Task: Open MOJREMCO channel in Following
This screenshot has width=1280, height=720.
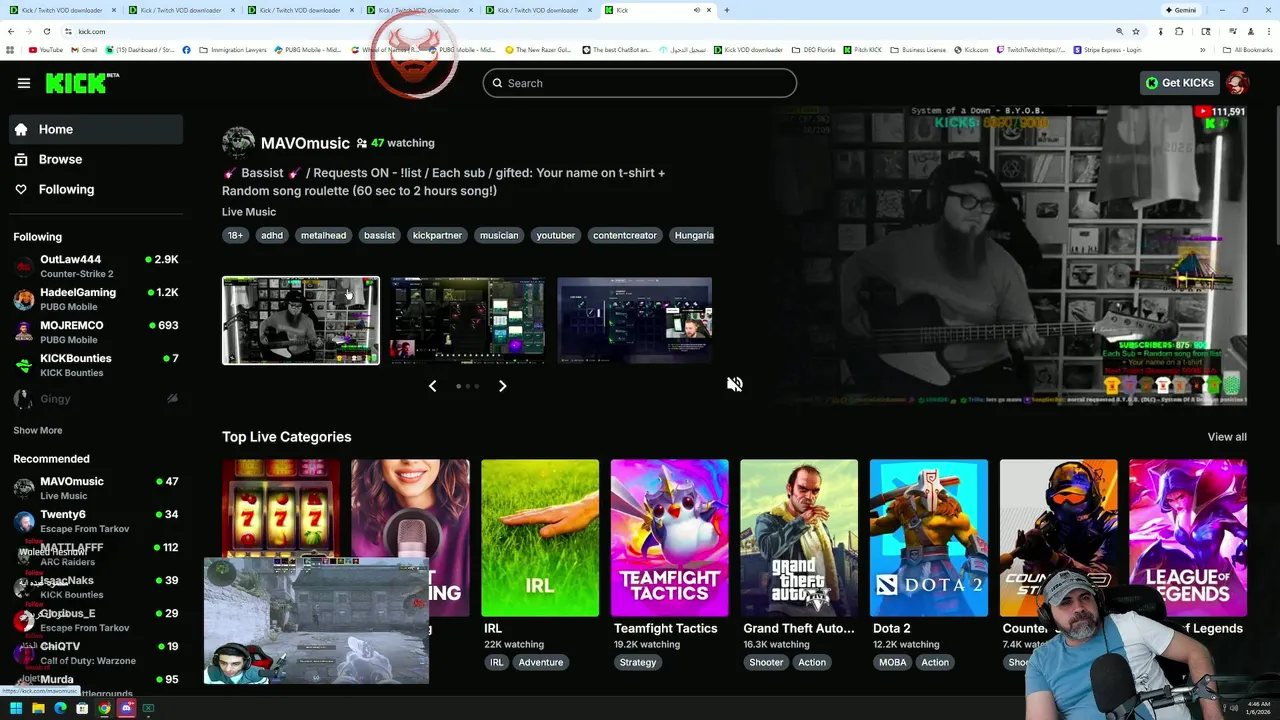Action: [x=96, y=332]
